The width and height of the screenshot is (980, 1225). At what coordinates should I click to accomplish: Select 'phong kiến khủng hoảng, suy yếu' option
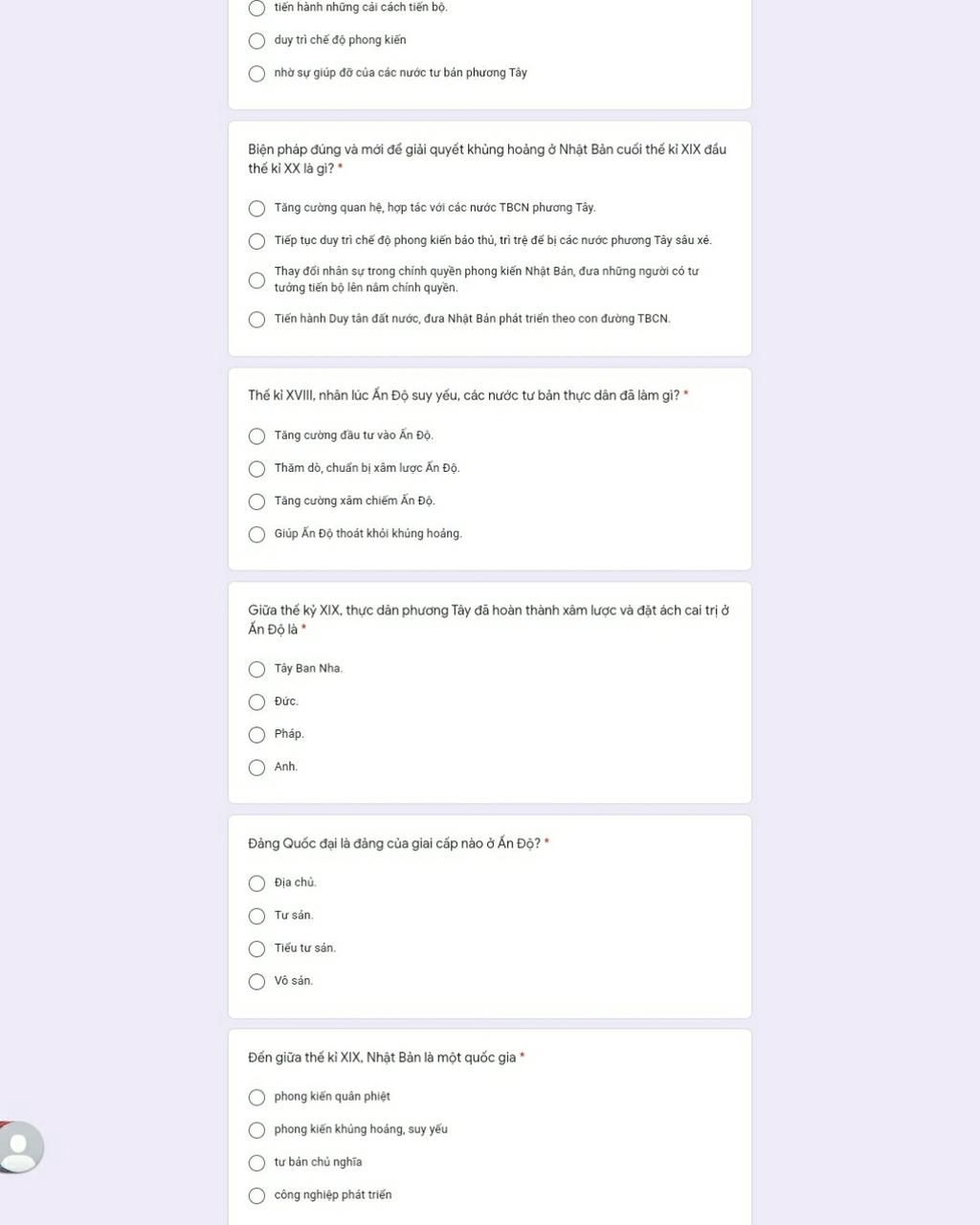click(256, 1130)
